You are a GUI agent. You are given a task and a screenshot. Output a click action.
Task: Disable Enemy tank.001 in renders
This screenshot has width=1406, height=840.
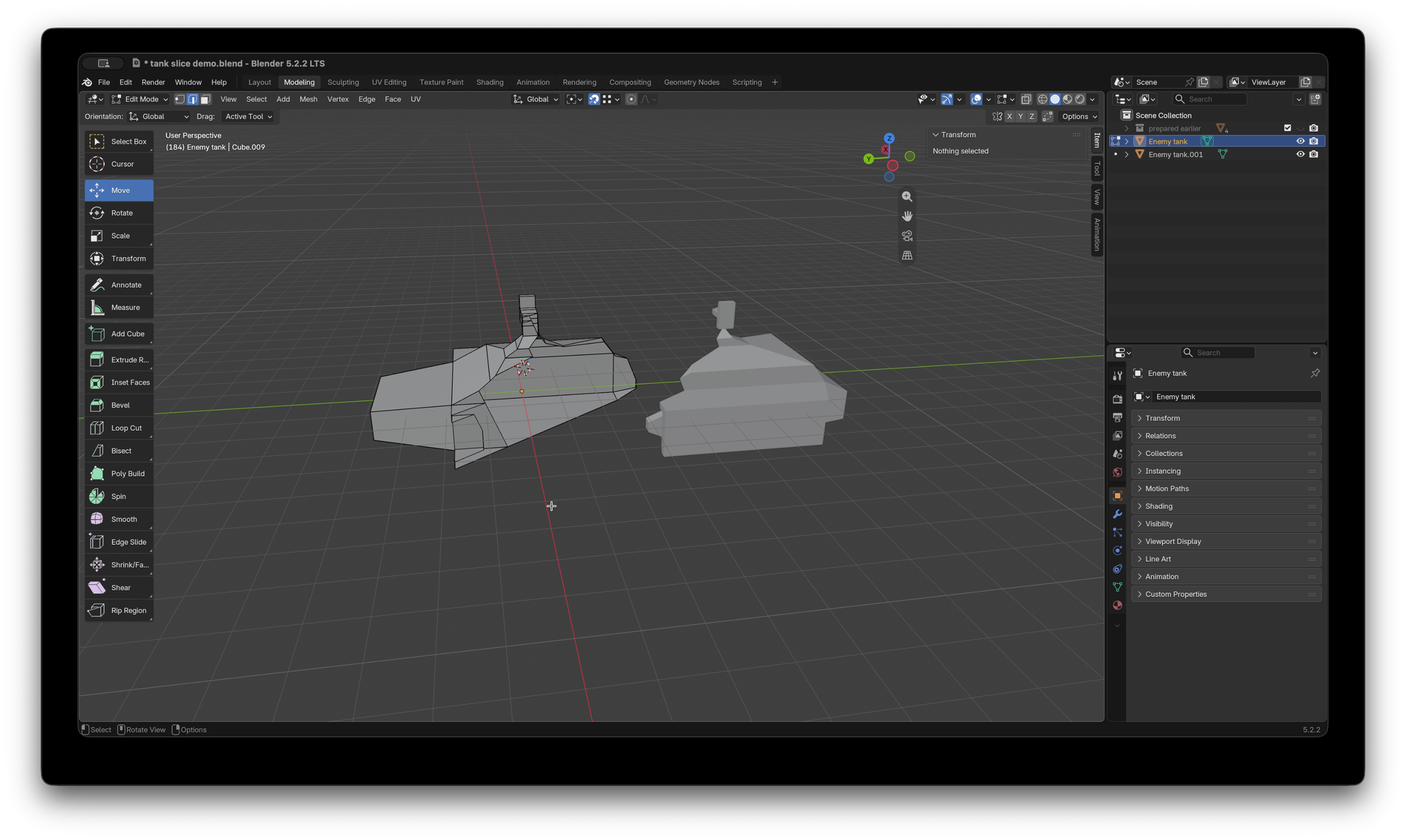(x=1313, y=155)
